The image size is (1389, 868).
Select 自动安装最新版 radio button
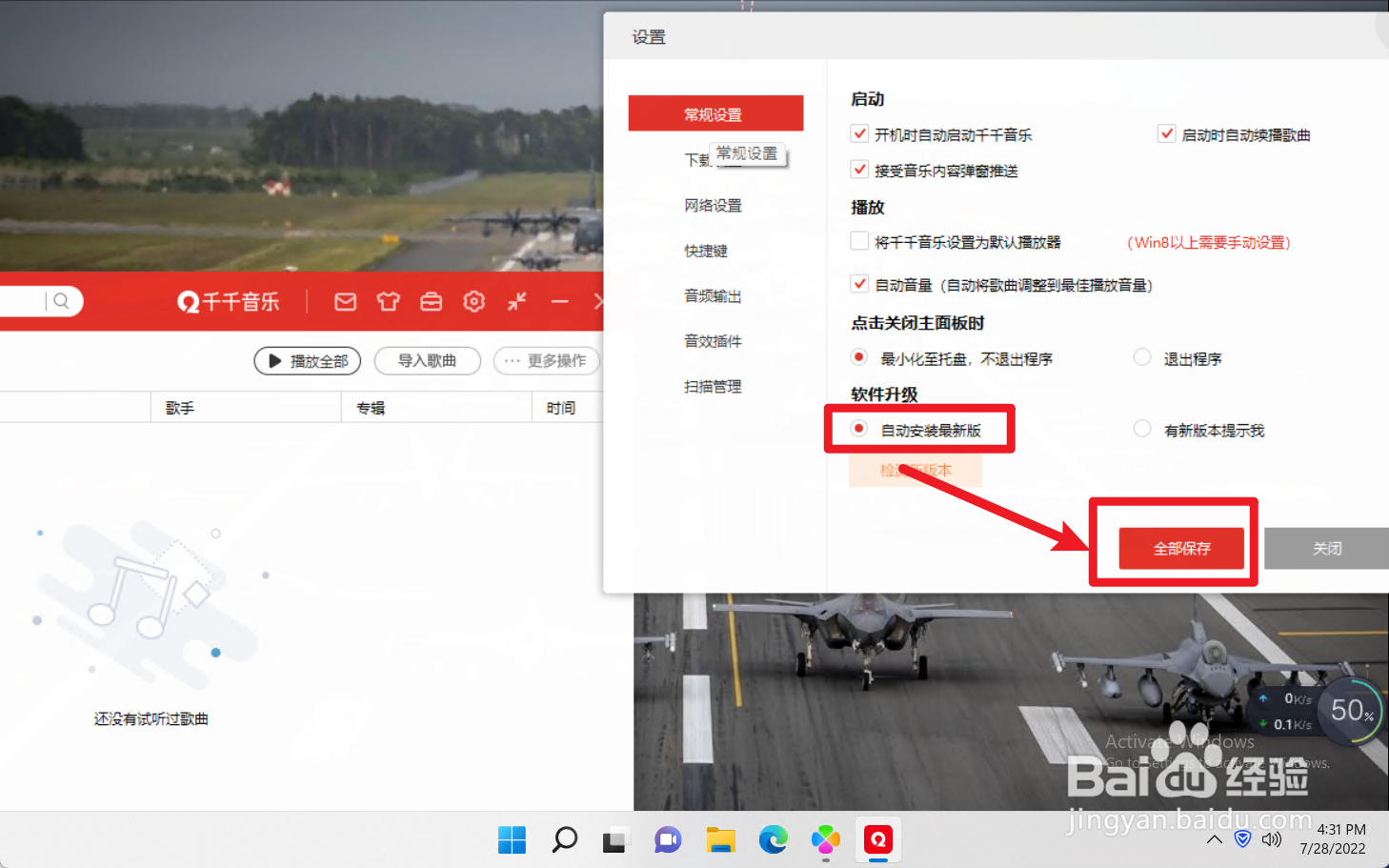point(859,429)
